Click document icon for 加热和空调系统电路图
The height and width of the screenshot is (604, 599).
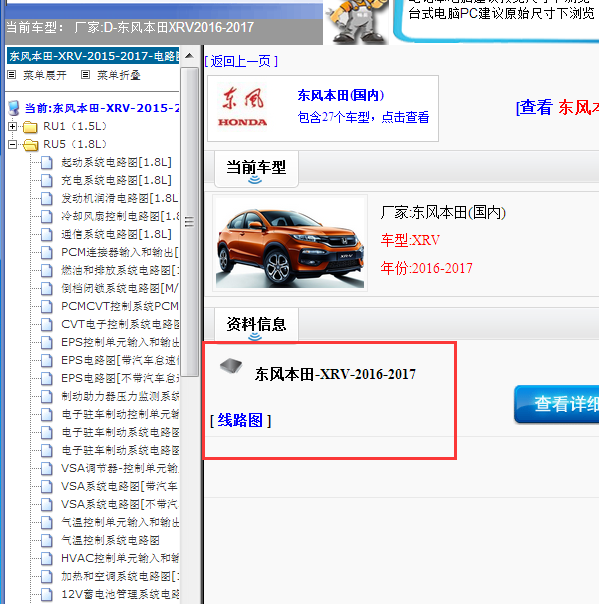(47, 576)
